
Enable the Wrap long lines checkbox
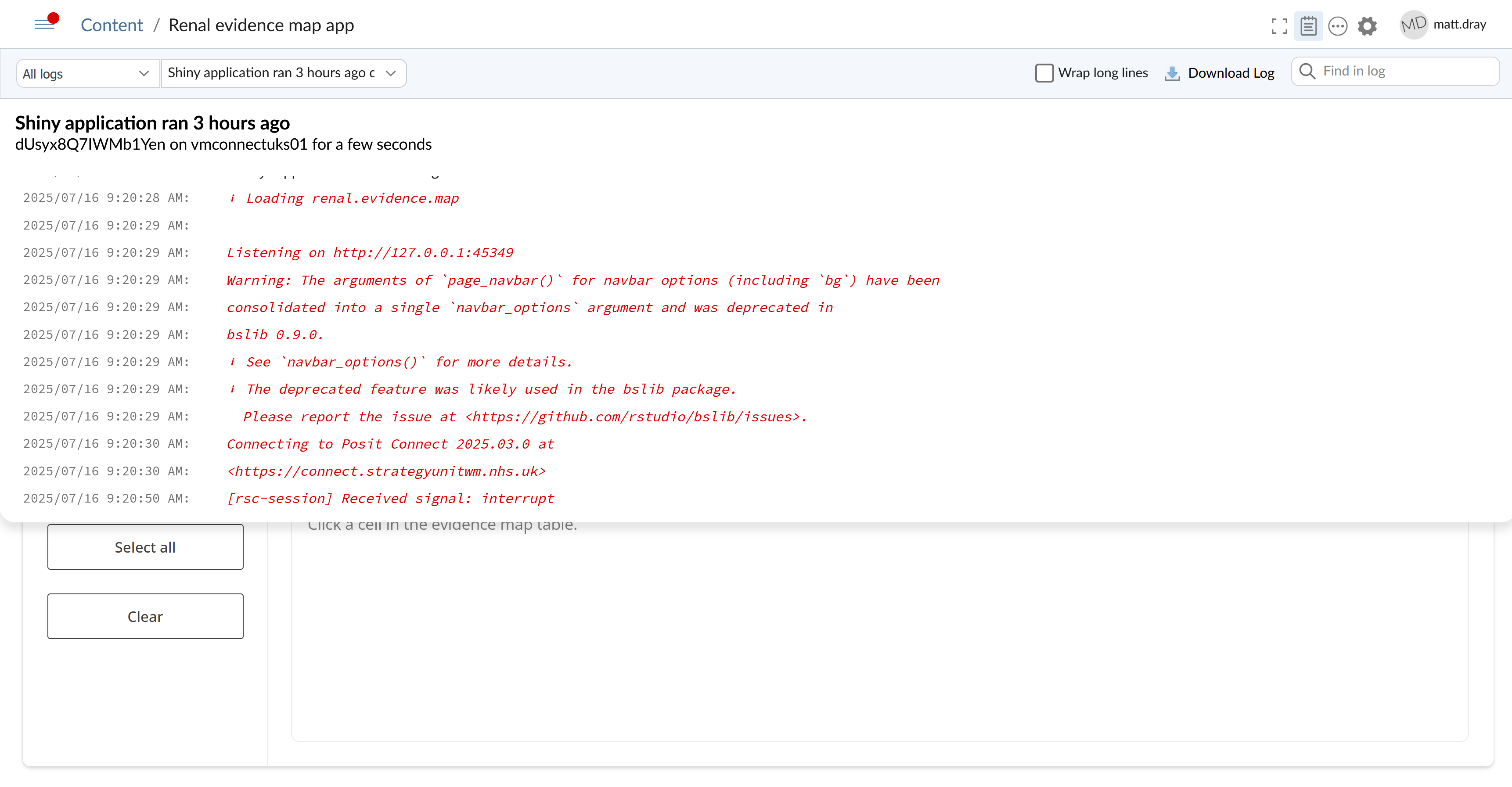1044,73
